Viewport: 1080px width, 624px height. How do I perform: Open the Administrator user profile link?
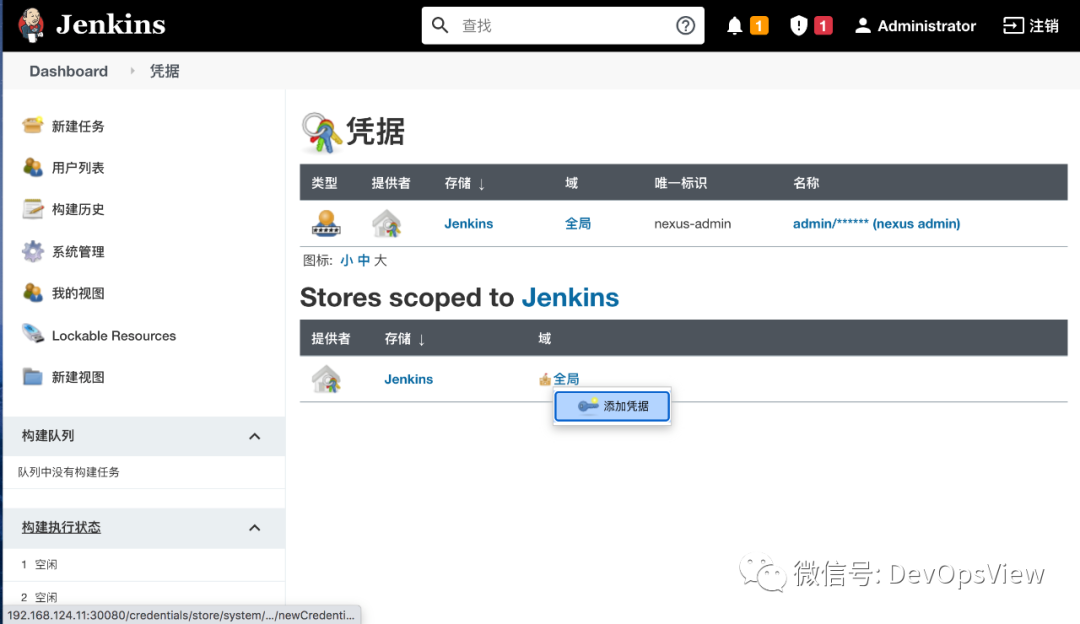tap(915, 26)
